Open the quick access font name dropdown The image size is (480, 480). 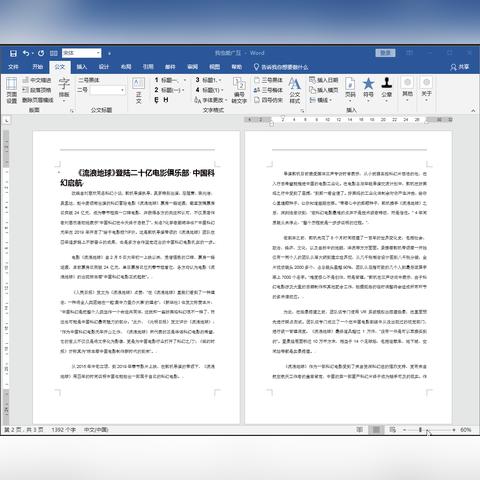tap(98, 53)
